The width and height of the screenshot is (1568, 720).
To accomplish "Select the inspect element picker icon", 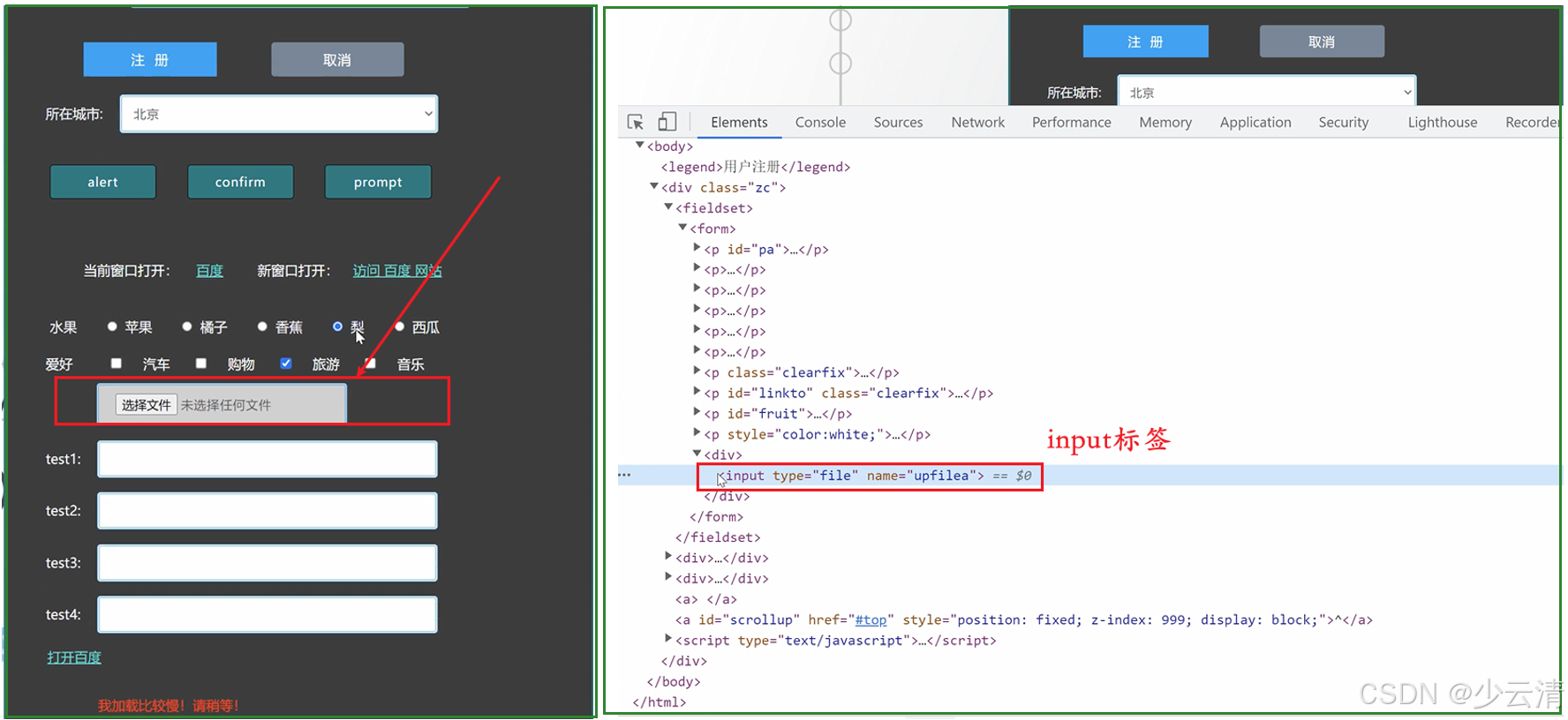I will point(635,122).
